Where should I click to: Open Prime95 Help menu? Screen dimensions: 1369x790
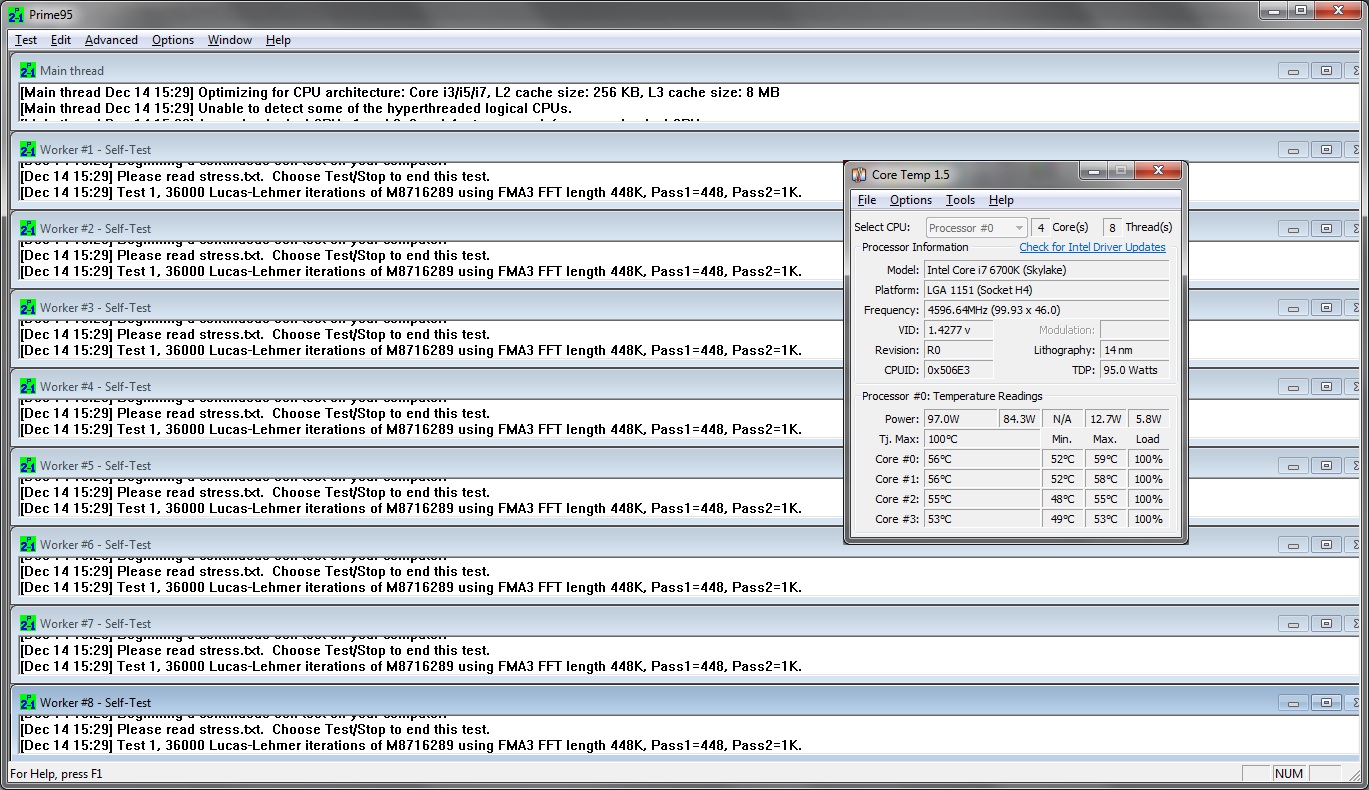[278, 40]
